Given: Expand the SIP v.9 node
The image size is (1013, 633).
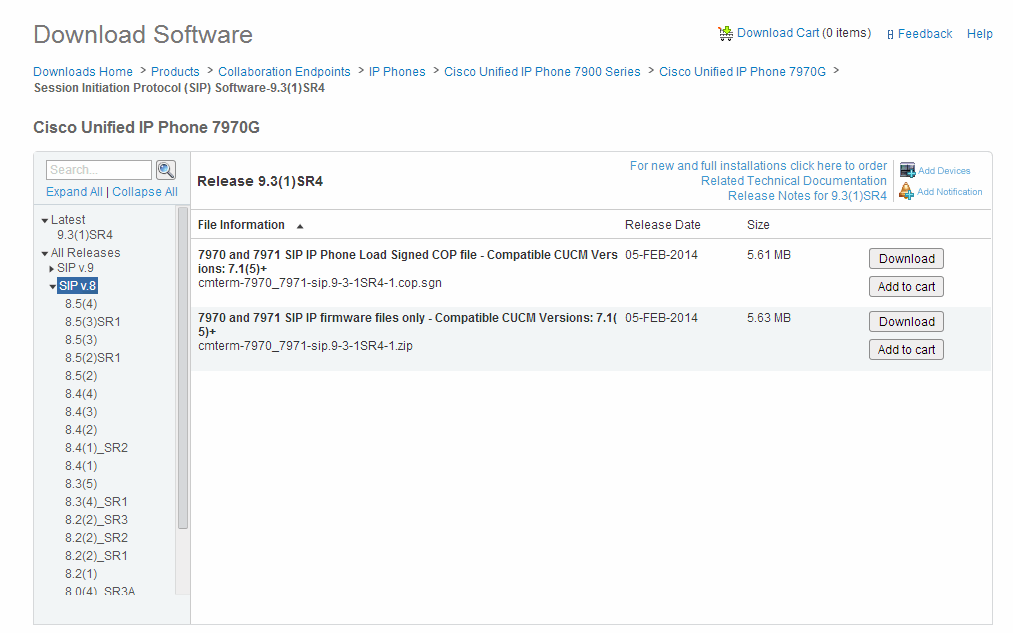Looking at the screenshot, I should (x=52, y=269).
